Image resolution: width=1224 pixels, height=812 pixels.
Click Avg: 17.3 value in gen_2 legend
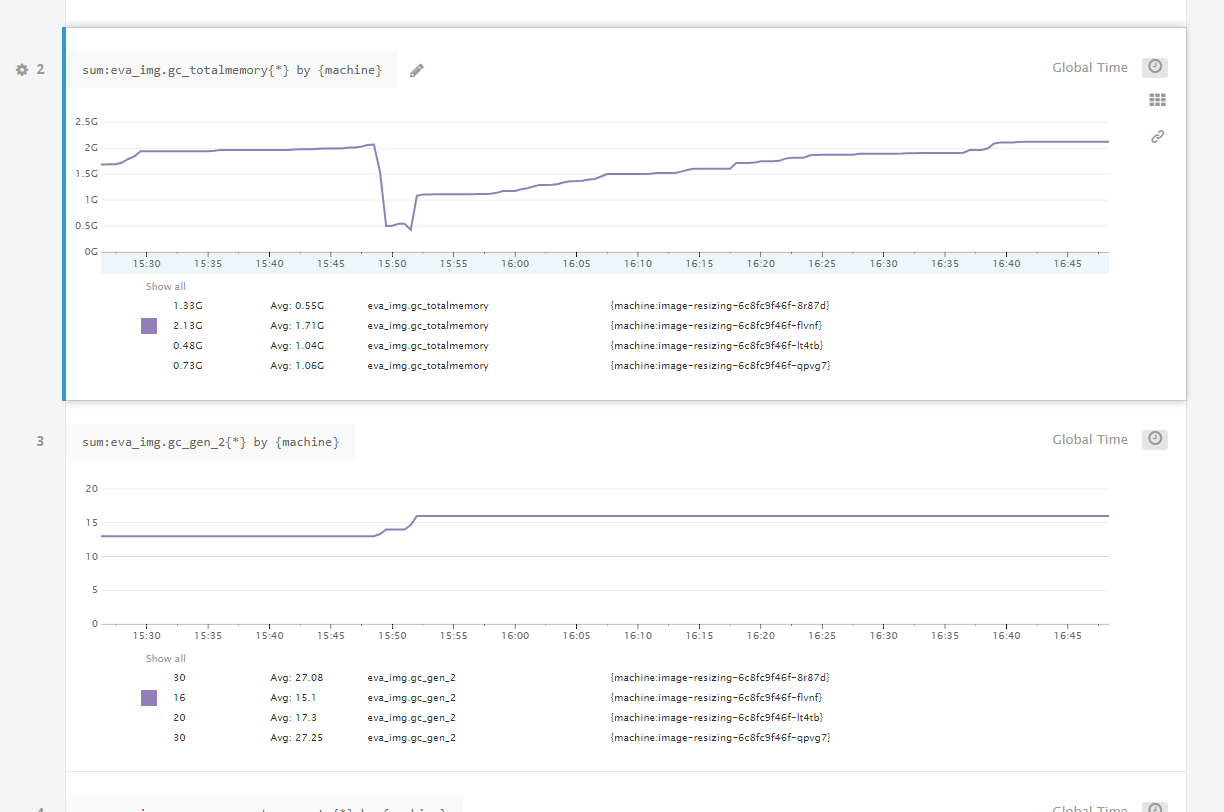(294, 718)
